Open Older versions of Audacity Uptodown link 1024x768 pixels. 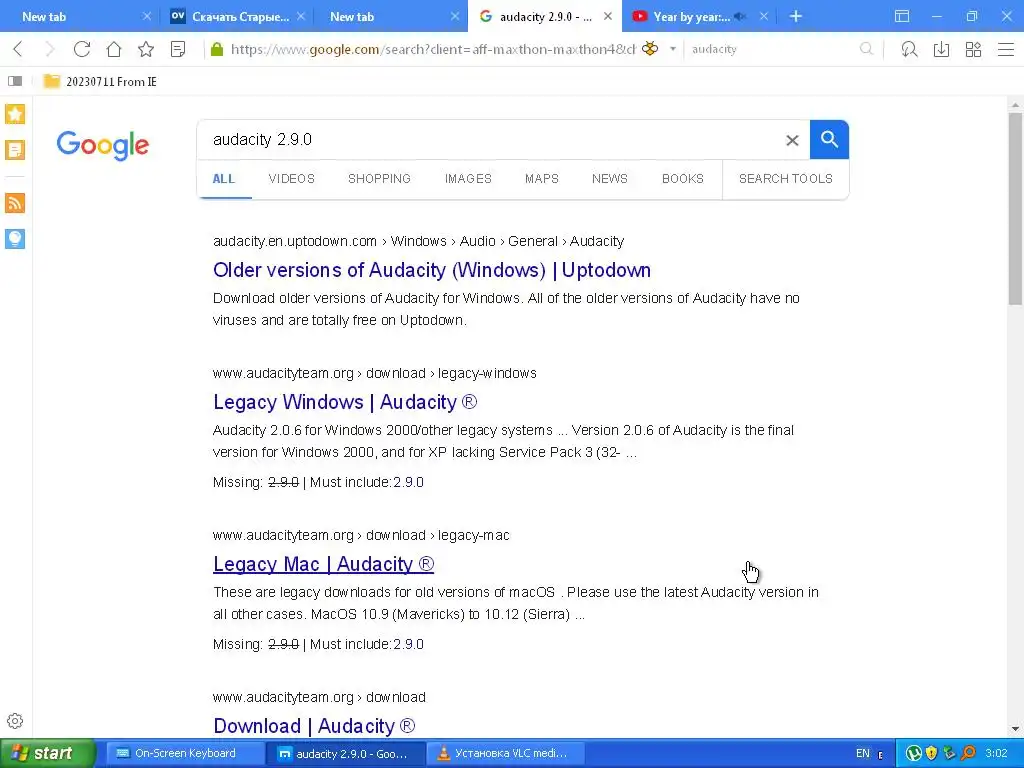(432, 270)
